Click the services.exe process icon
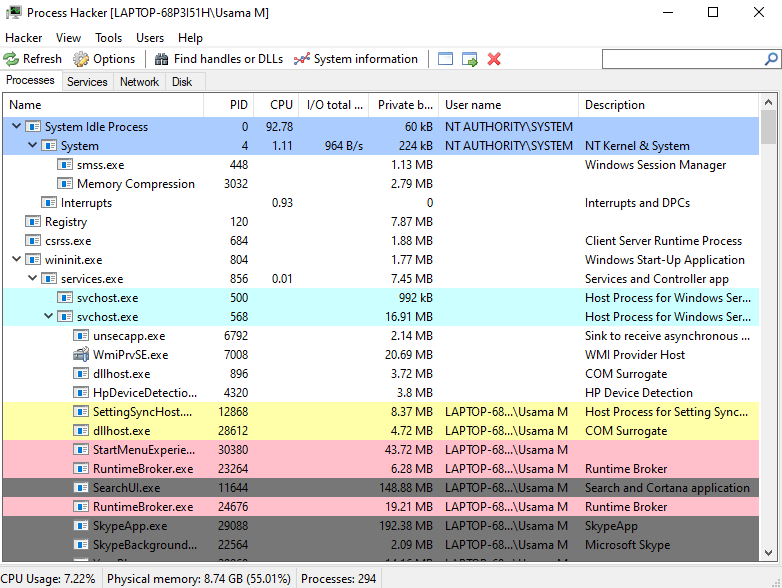This screenshot has height=588, width=782. 49,278
